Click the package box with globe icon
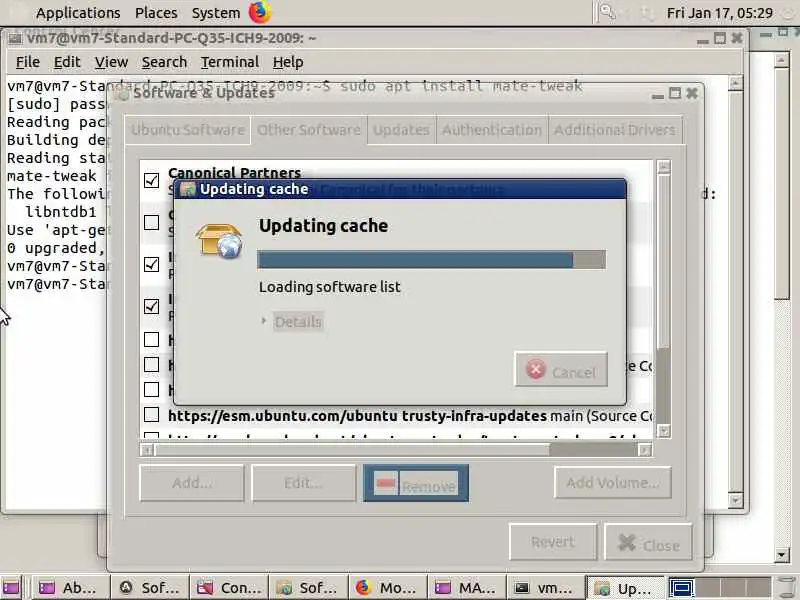800x600 pixels. click(219, 240)
